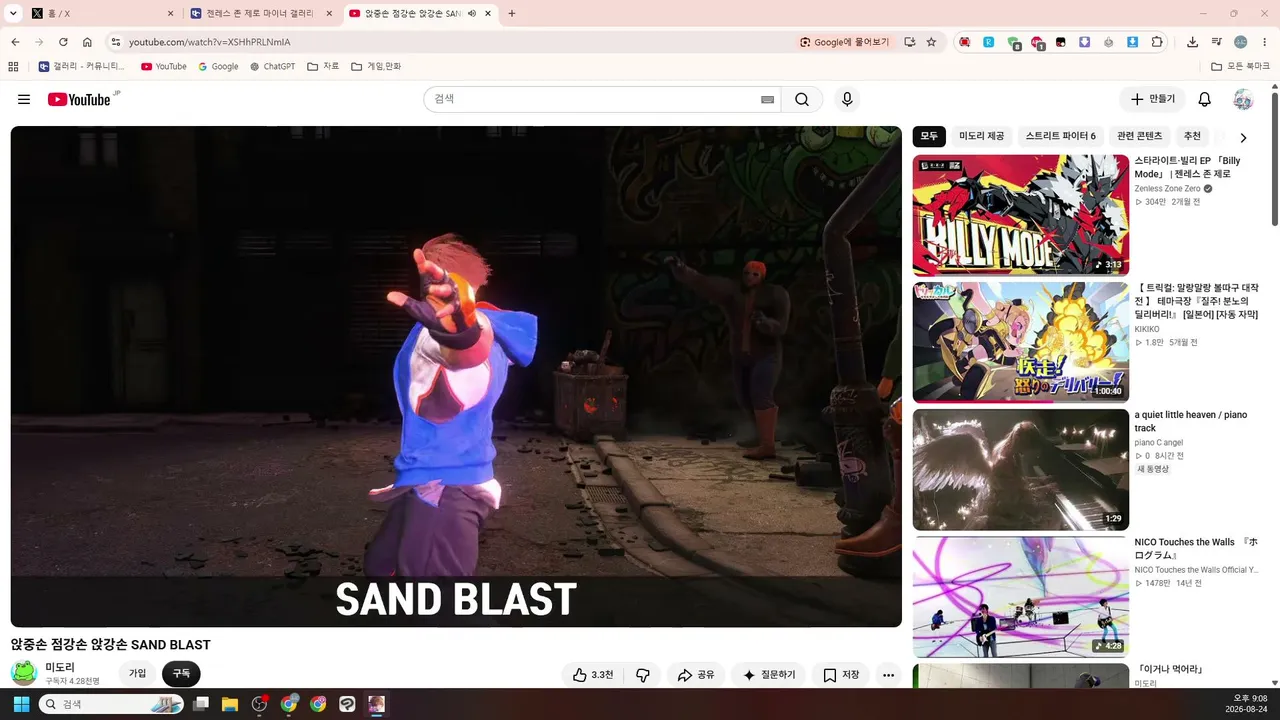
Task: Open site information icon in address bar
Action: click(115, 42)
